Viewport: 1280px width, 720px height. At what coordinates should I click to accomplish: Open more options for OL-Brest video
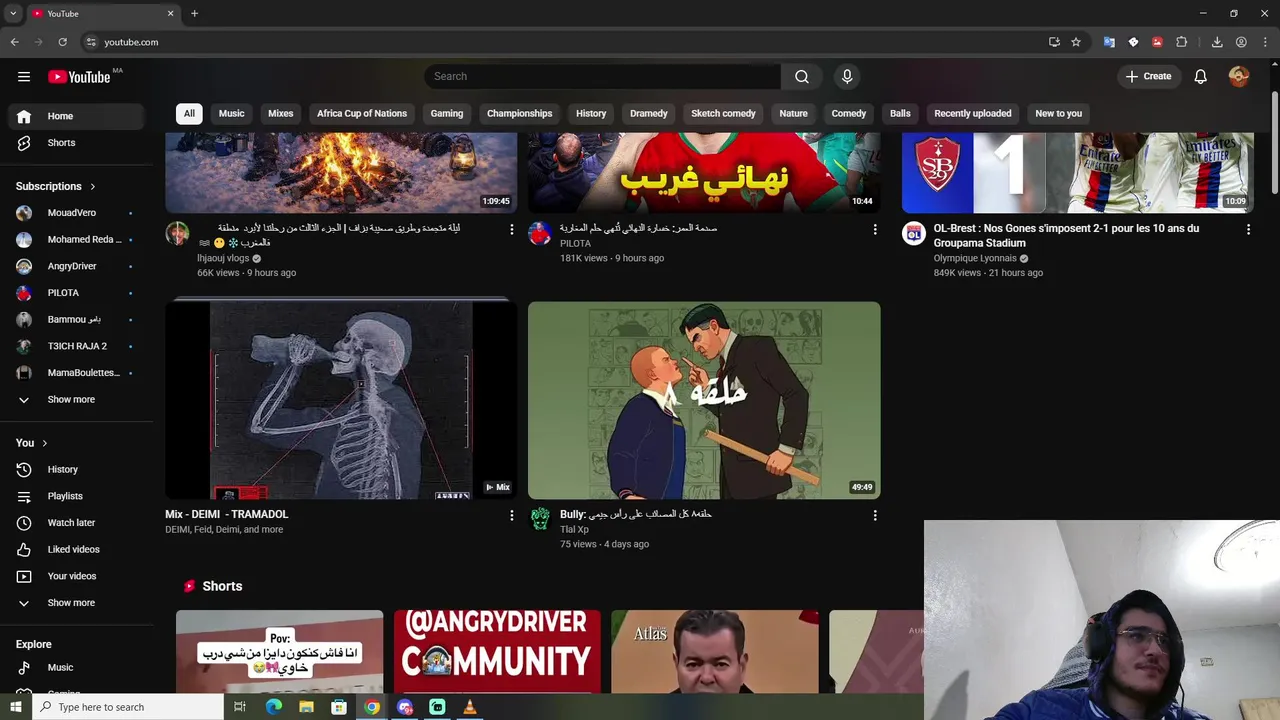click(x=1248, y=230)
